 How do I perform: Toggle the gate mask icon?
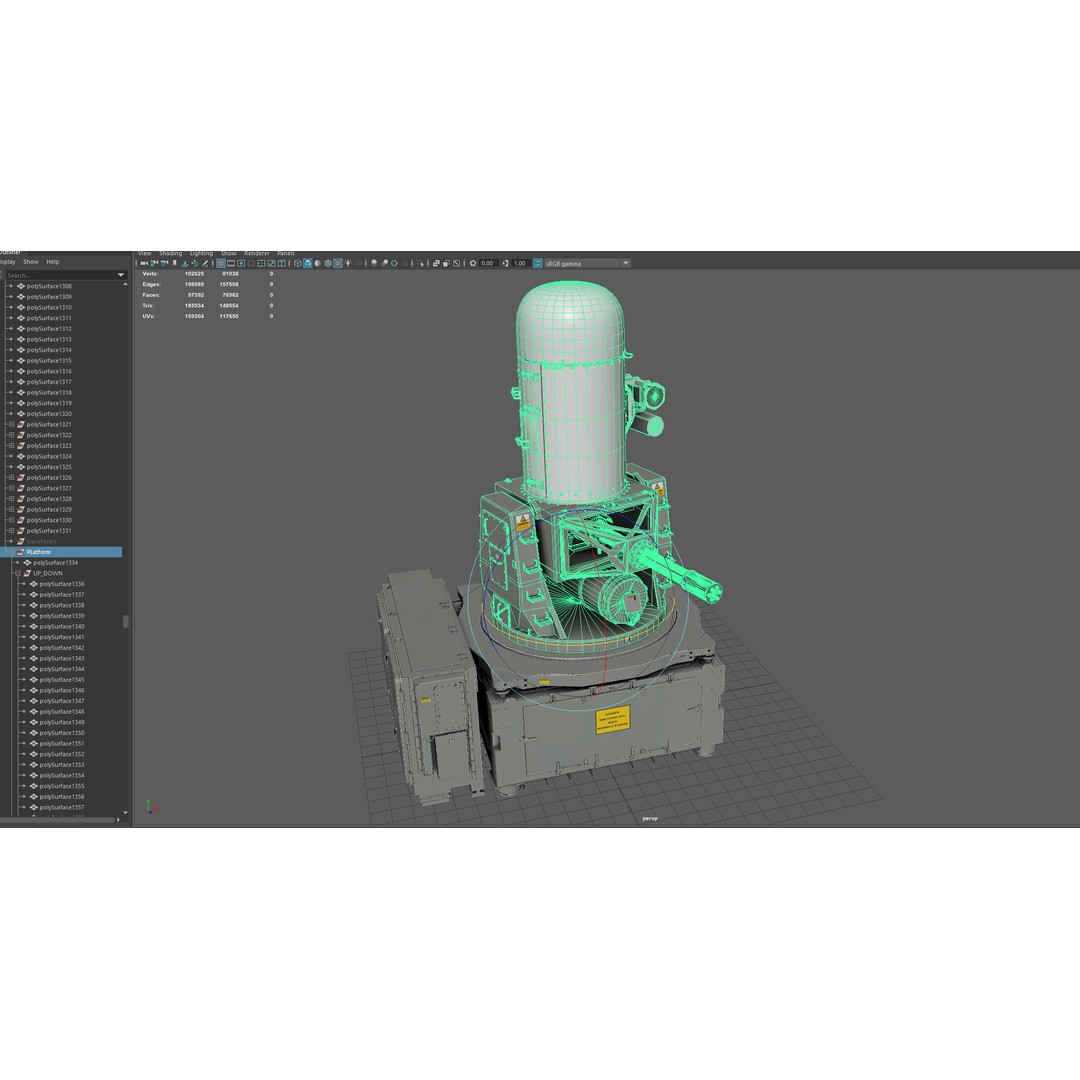tap(251, 263)
